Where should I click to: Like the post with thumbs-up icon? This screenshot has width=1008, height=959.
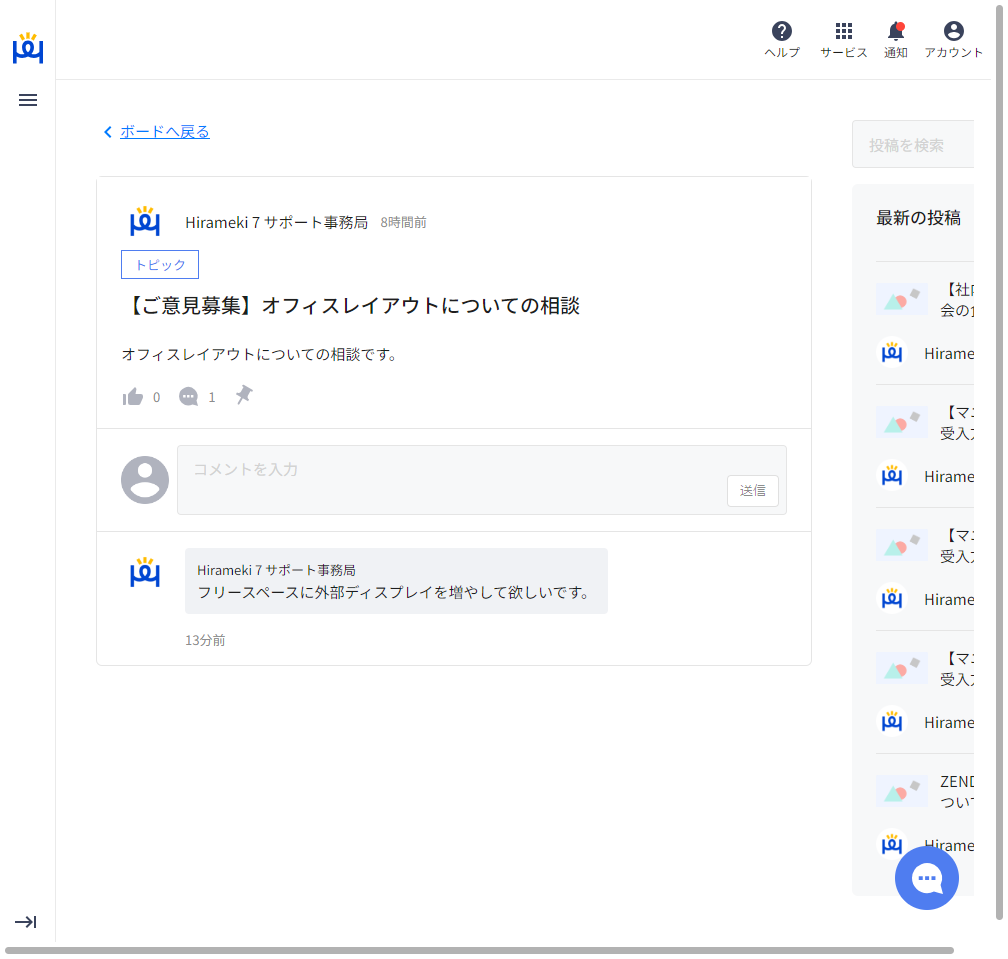click(133, 397)
